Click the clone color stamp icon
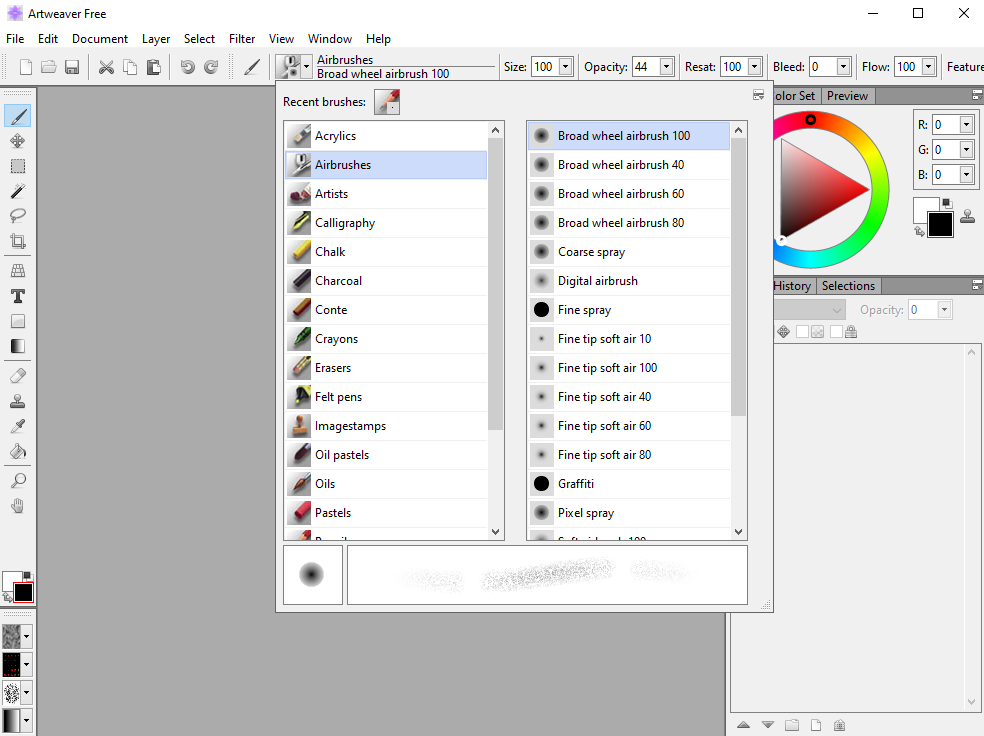The height and width of the screenshot is (736, 984). [x=968, y=216]
